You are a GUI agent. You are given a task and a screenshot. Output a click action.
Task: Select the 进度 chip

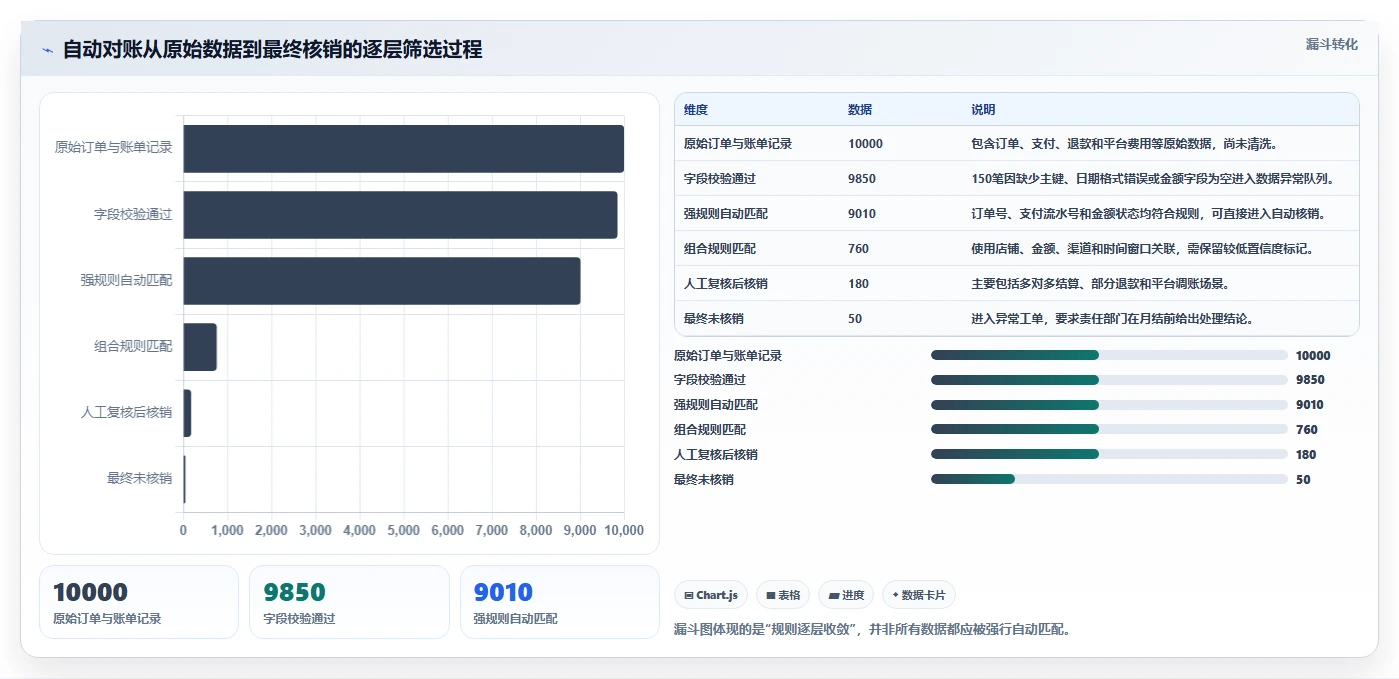[846, 595]
